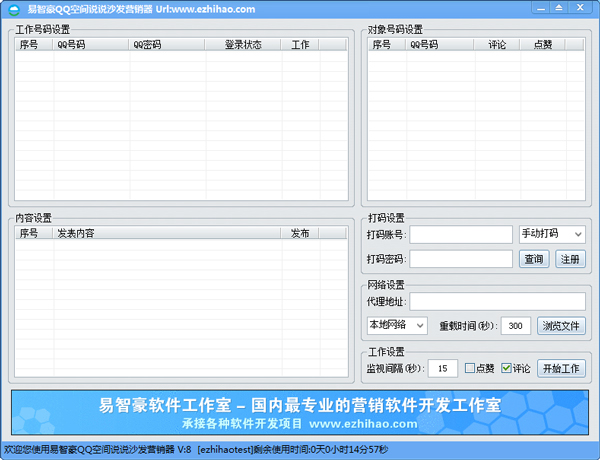Click the 打码密码 input field

(x=460, y=259)
